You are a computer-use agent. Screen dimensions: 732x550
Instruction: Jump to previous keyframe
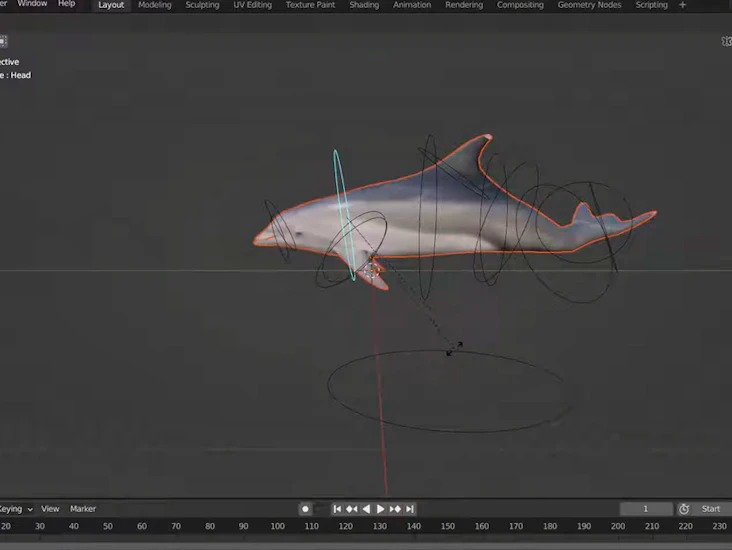pyautogui.click(x=352, y=509)
